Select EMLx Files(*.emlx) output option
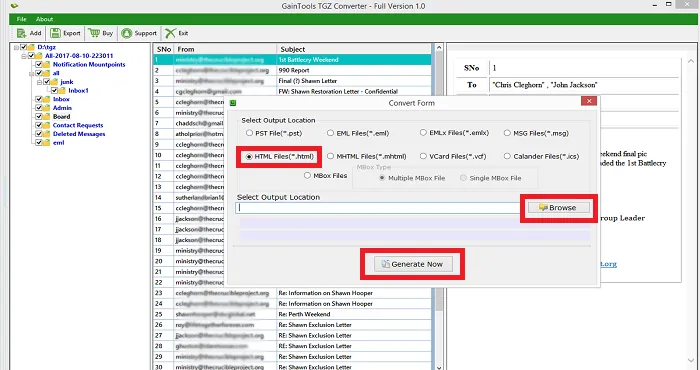 (454, 133)
